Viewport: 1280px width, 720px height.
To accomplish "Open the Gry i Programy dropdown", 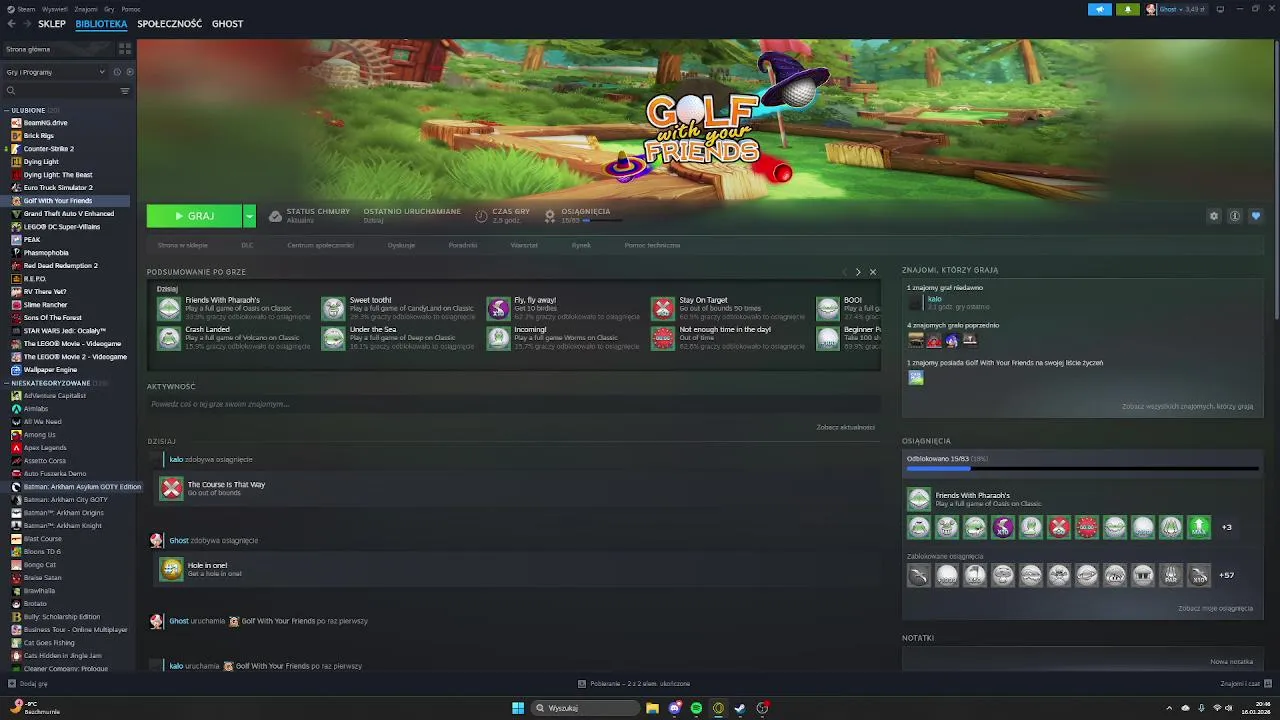I will pyautogui.click(x=55, y=72).
